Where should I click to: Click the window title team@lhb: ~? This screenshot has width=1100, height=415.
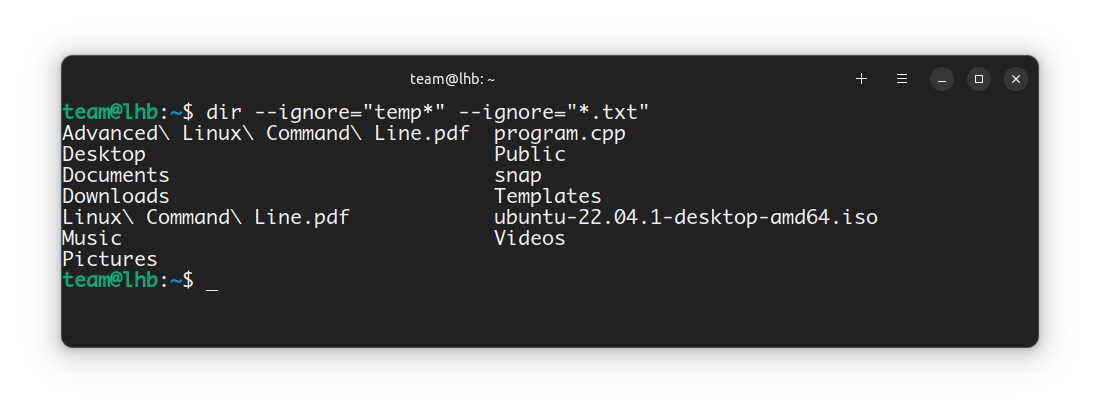pos(452,79)
